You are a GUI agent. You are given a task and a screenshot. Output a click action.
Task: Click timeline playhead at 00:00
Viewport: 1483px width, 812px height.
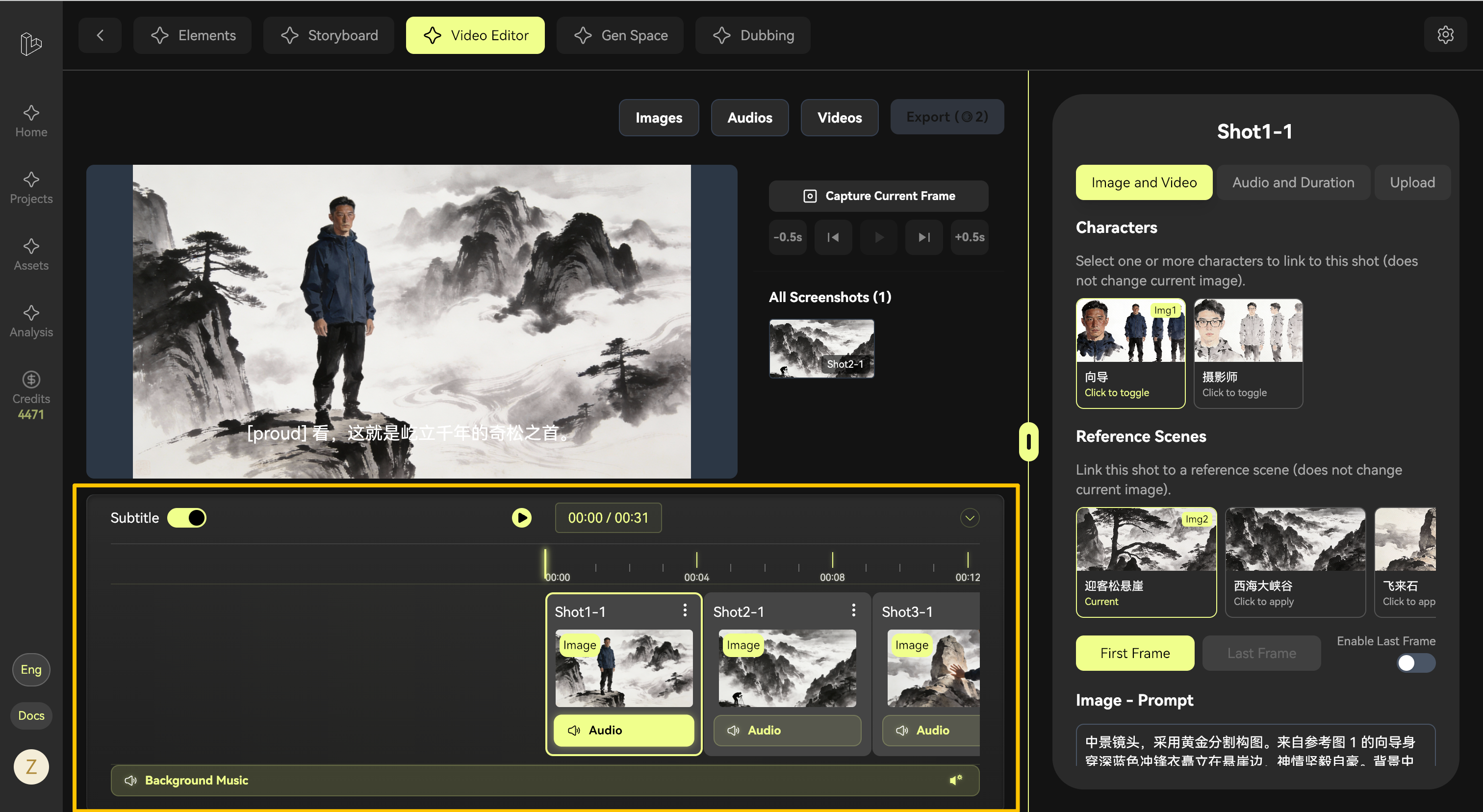[x=545, y=564]
